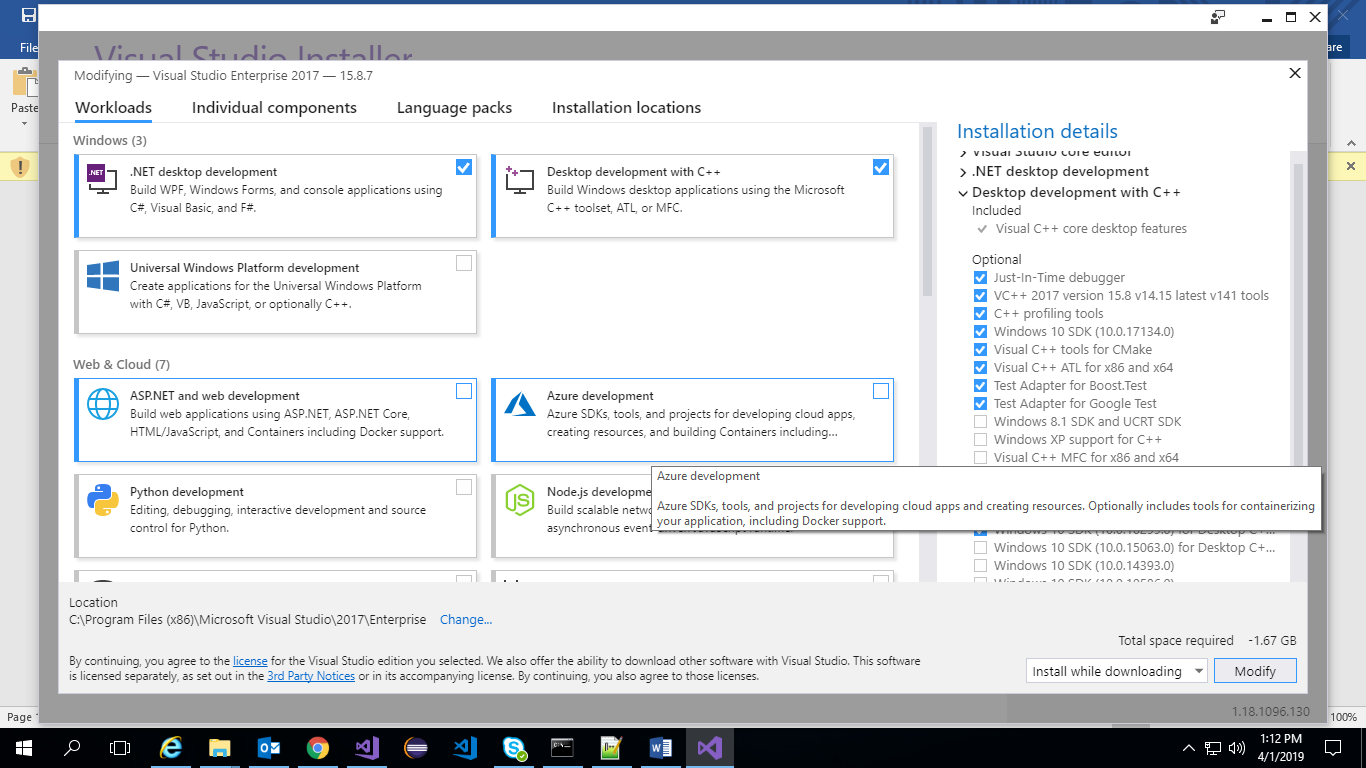
Task: Click the Node.js hexagon icon
Action: tap(520, 500)
